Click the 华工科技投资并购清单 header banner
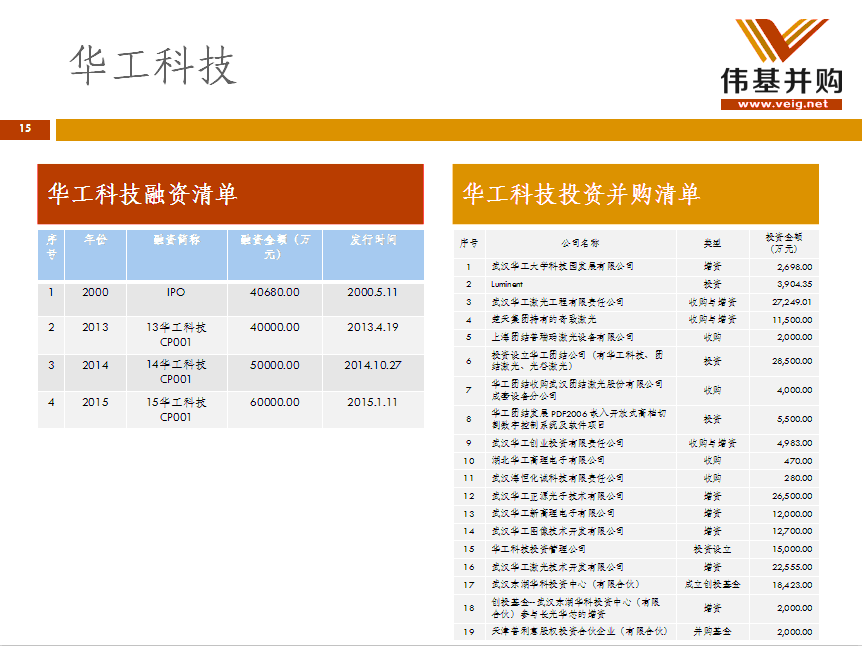This screenshot has width=862, height=646. [636, 194]
